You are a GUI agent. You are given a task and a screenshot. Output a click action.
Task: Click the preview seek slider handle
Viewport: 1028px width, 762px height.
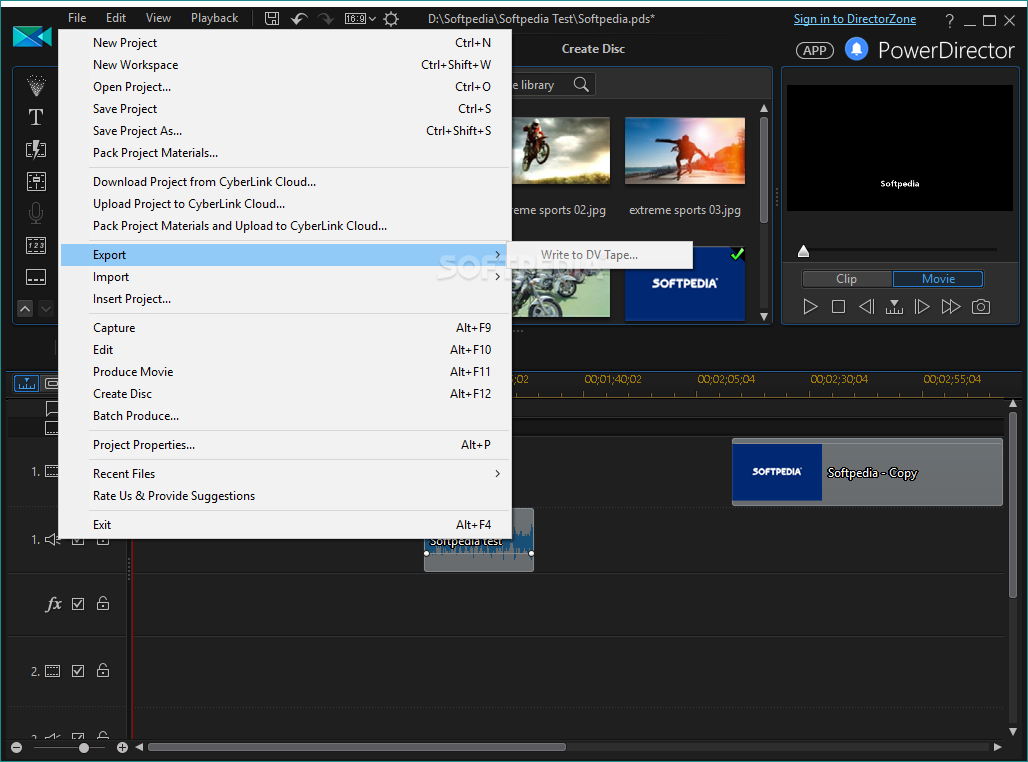(x=803, y=251)
